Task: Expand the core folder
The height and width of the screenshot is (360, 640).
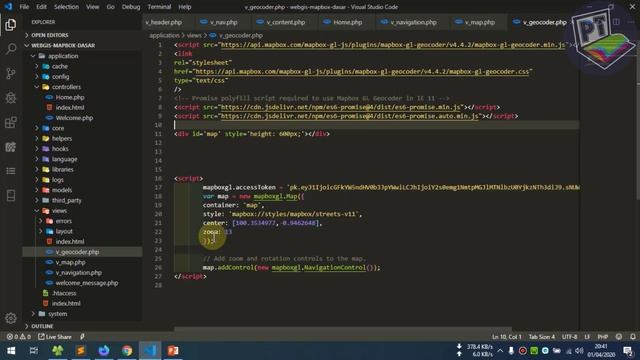Action: [x=58, y=128]
